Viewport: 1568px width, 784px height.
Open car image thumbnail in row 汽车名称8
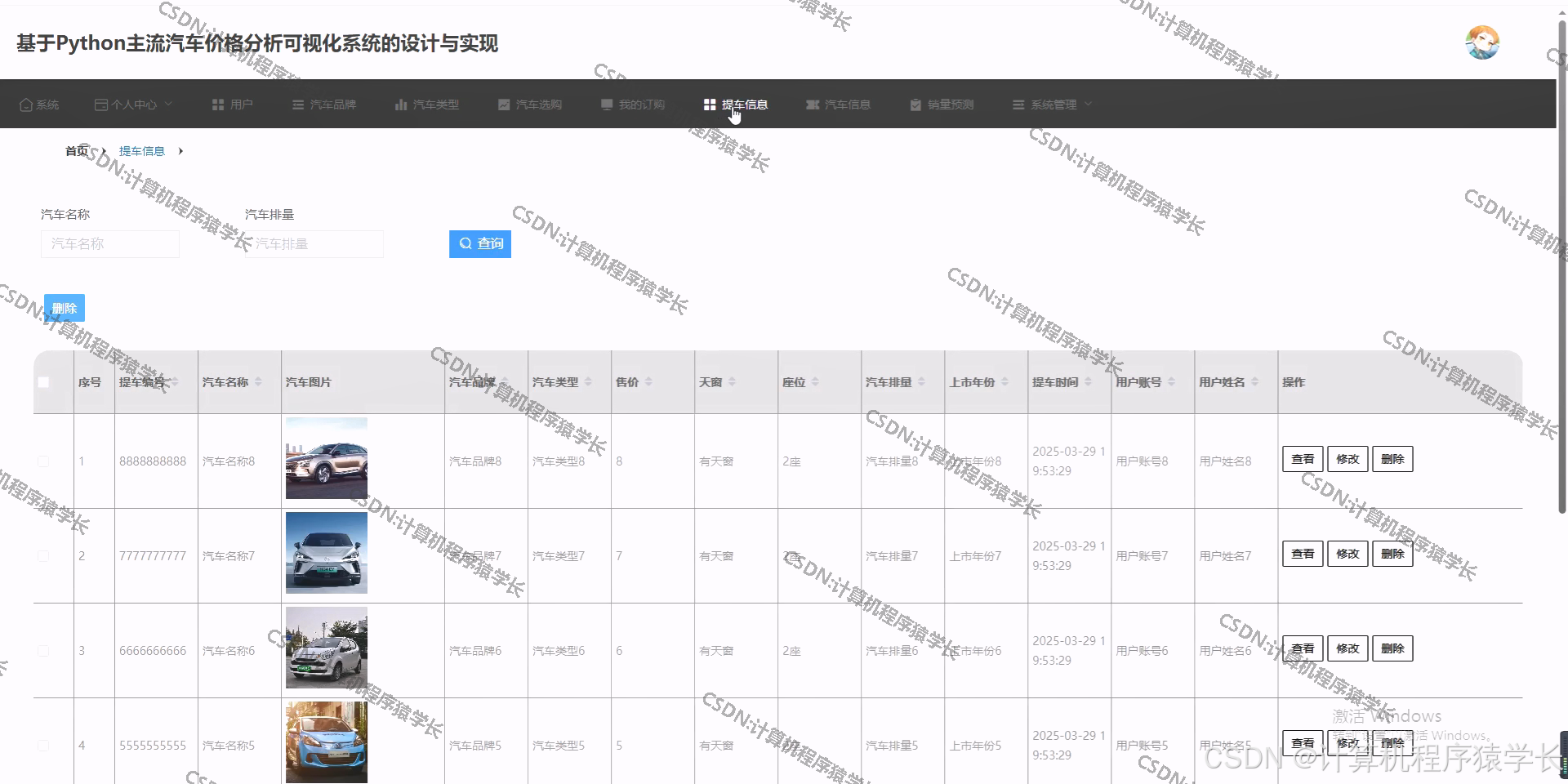[x=327, y=458]
